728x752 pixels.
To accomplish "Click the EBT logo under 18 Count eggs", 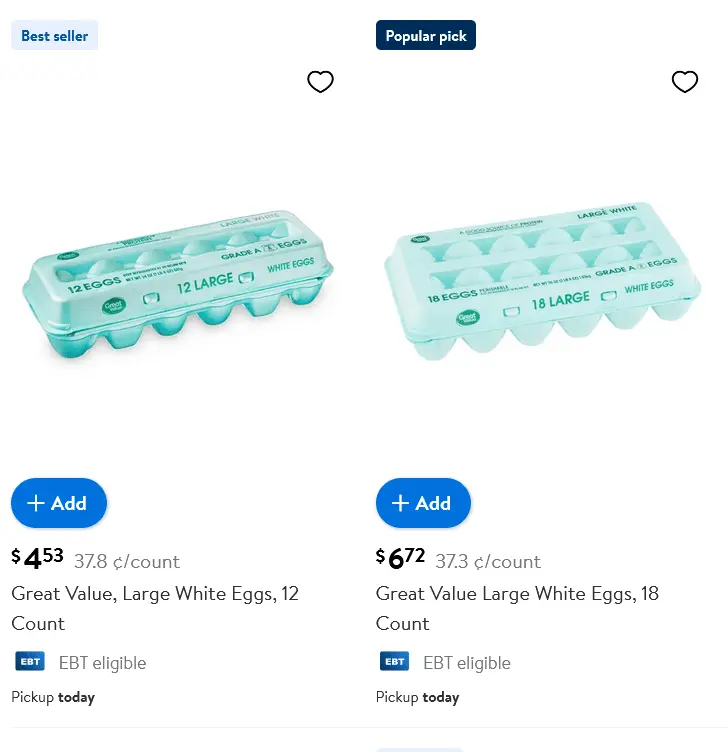I will 394,662.
